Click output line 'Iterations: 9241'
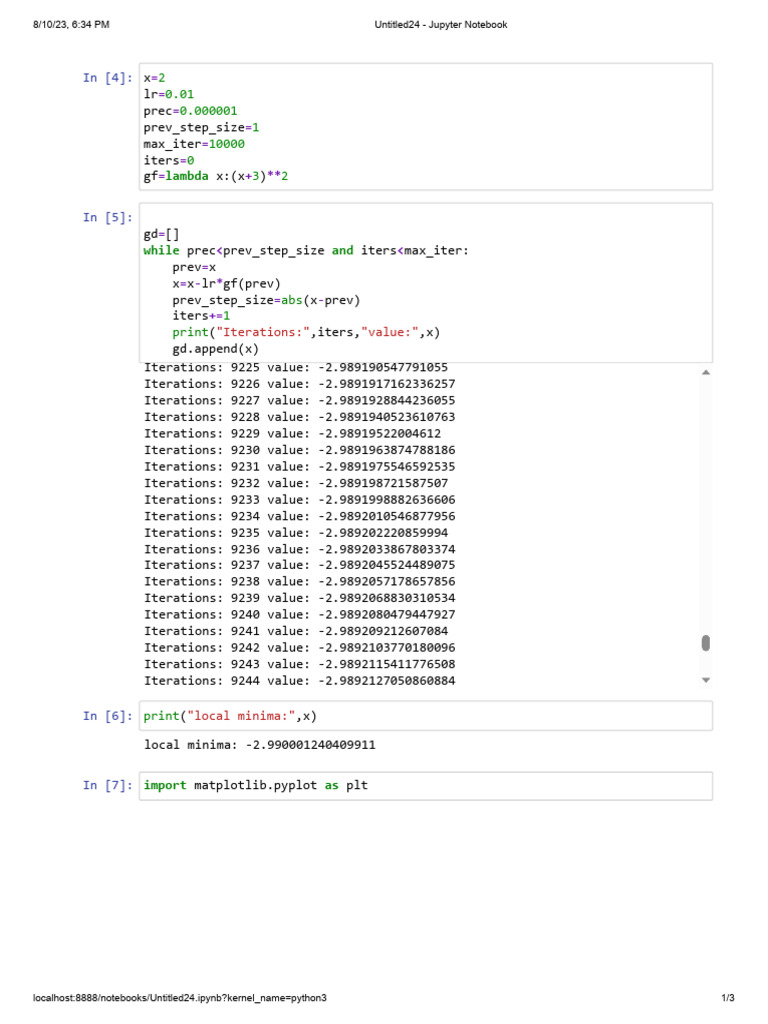The height and width of the screenshot is (1024, 768). click(296, 631)
